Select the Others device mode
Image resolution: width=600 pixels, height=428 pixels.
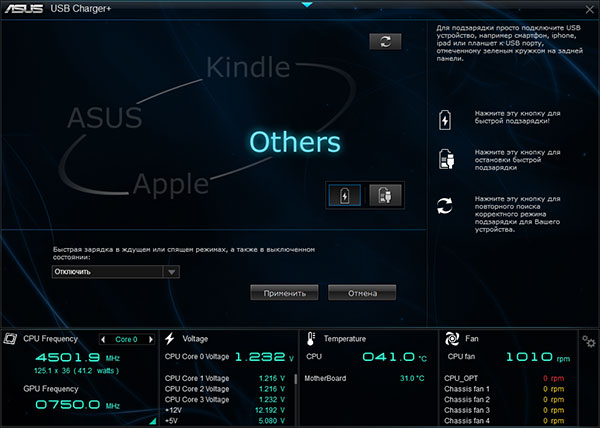click(x=295, y=142)
